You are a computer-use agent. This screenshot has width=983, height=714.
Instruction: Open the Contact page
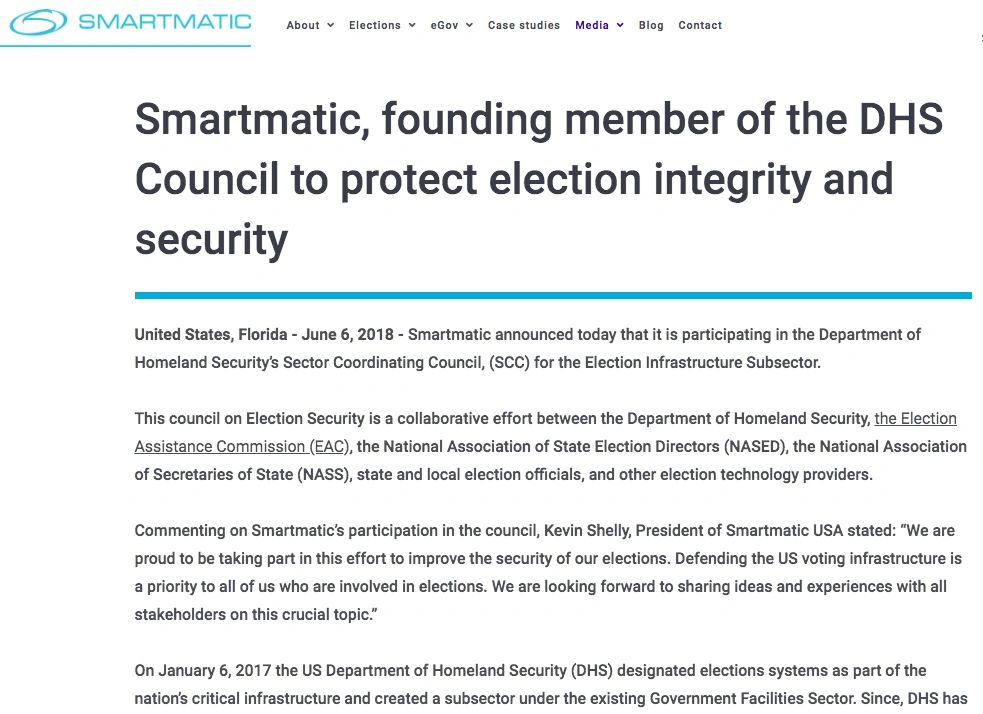click(x=700, y=26)
